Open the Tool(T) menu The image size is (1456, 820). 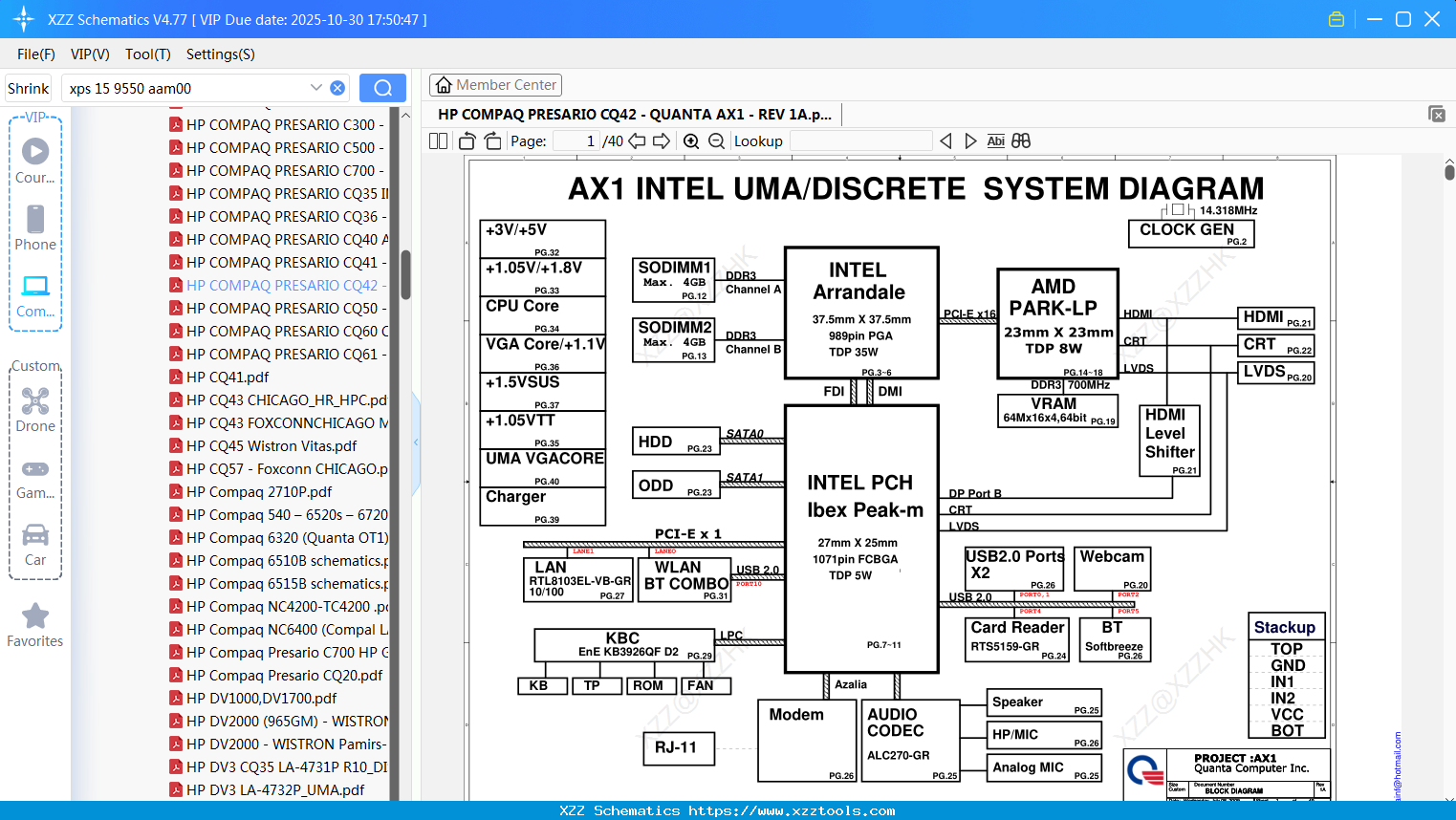[x=148, y=54]
